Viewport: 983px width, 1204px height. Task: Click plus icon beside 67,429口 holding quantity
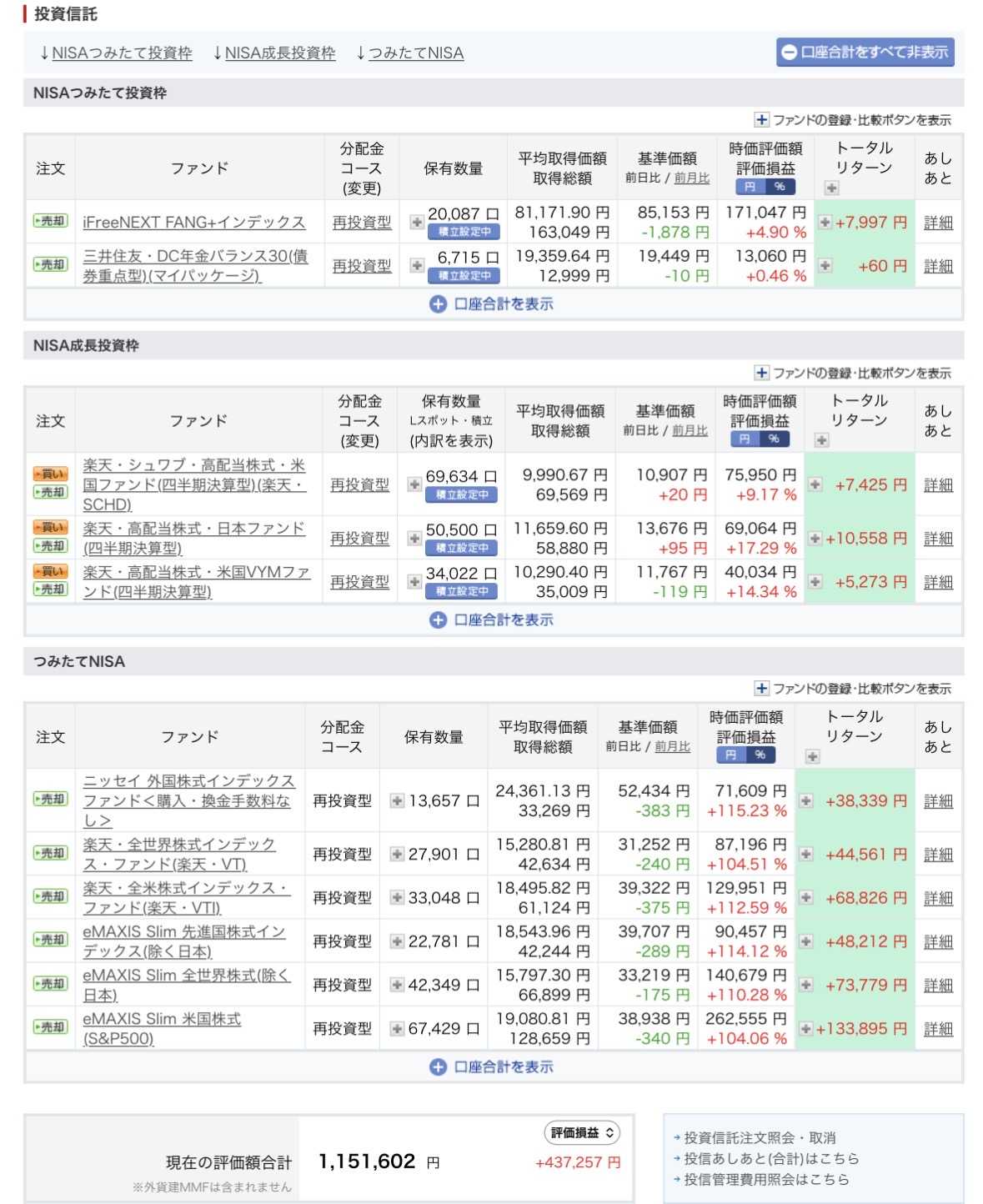point(398,1029)
